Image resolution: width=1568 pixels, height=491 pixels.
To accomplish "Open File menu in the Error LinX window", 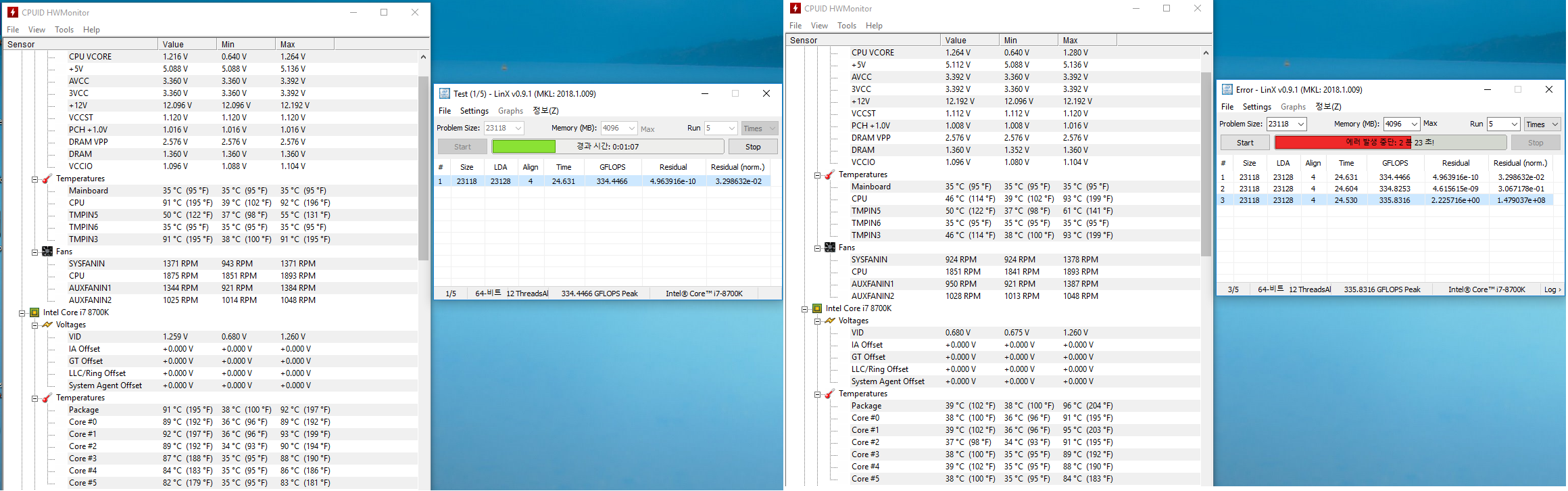I will [x=1227, y=107].
